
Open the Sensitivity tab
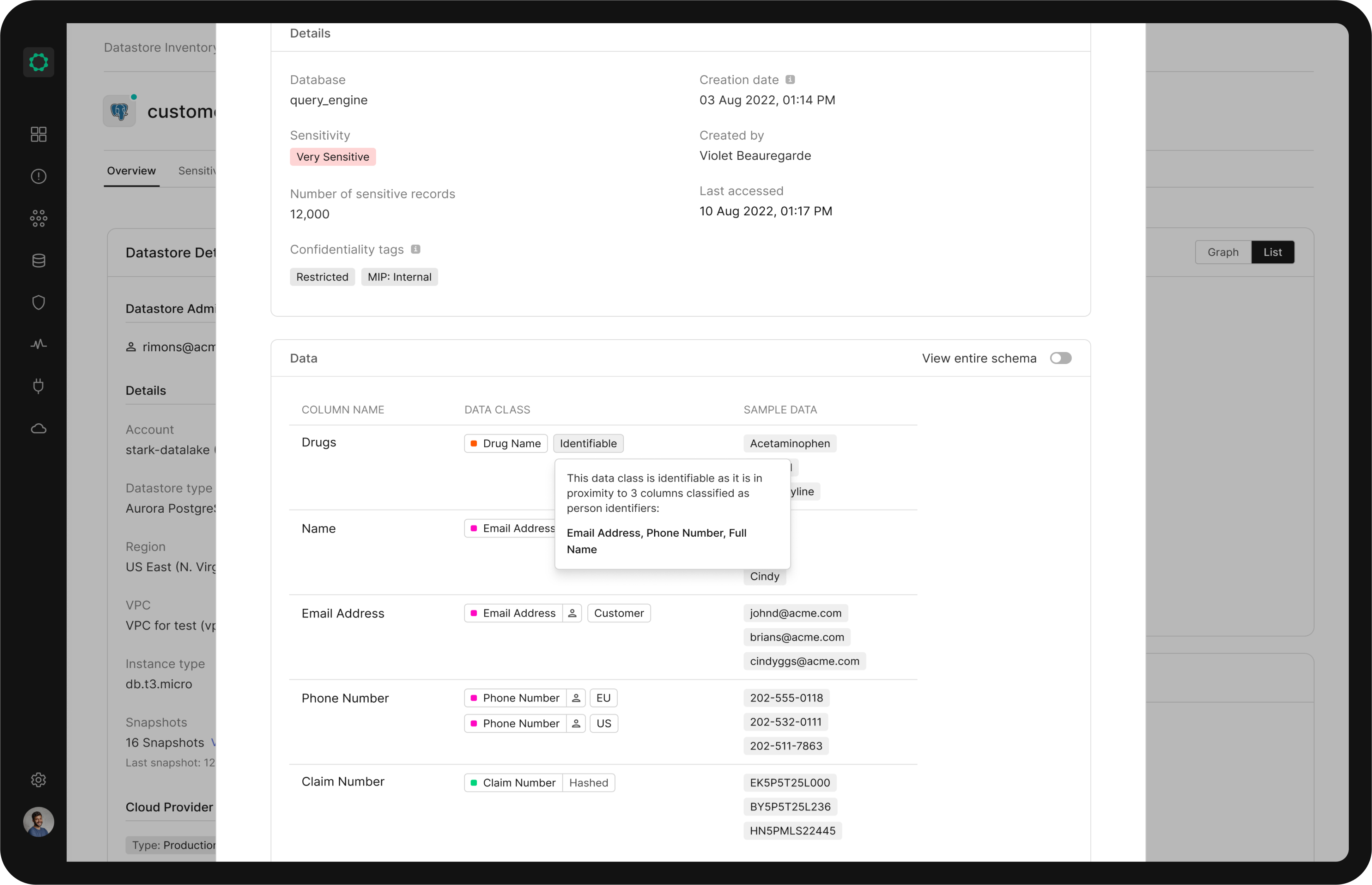(198, 171)
